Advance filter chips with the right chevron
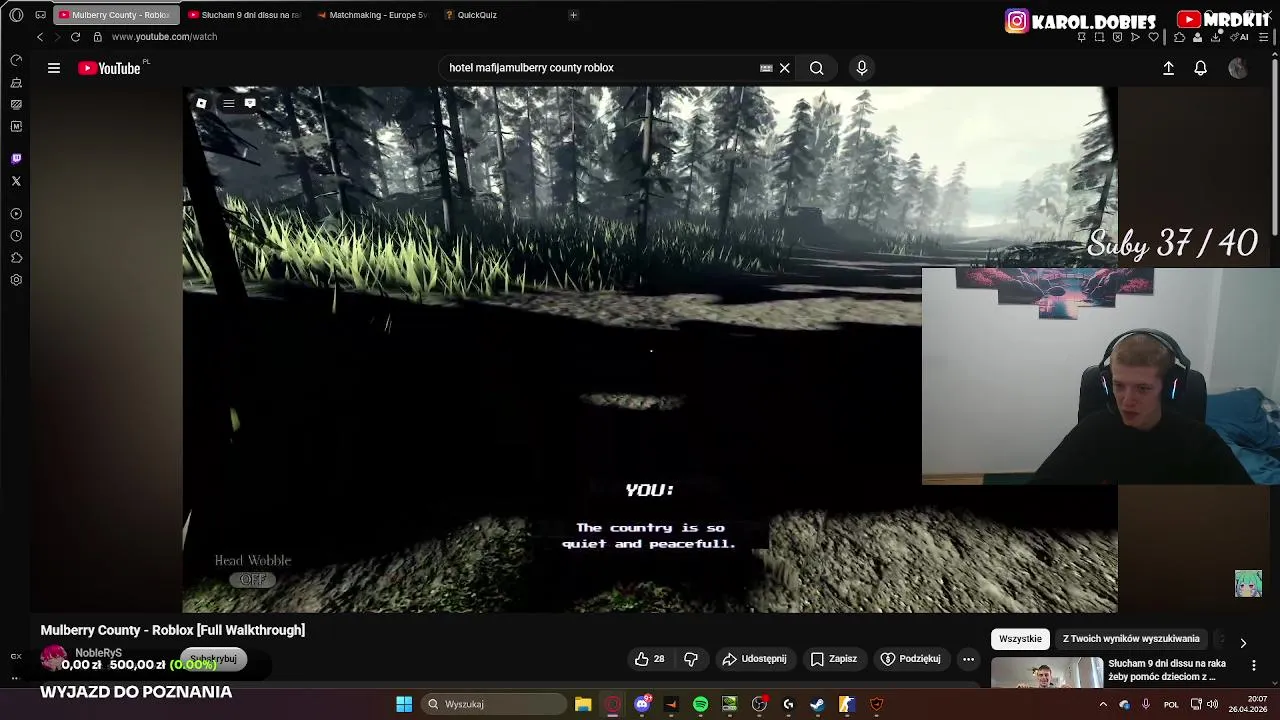This screenshot has width=1280, height=720. [1243, 643]
